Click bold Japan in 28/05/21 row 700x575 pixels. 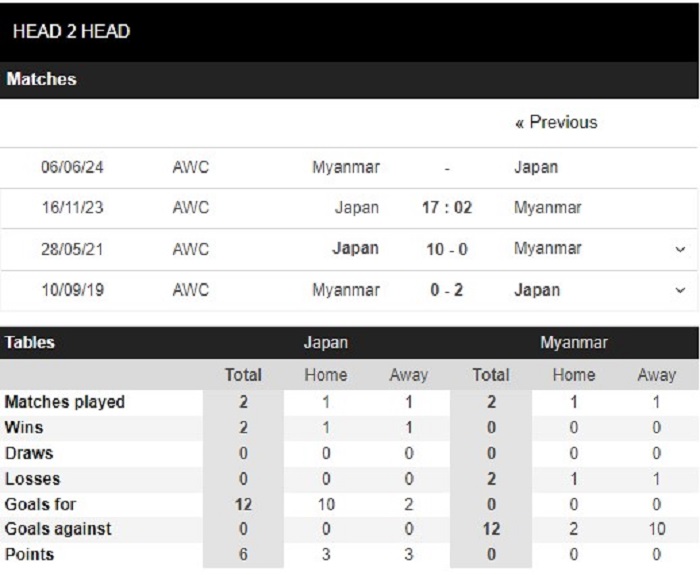[356, 248]
